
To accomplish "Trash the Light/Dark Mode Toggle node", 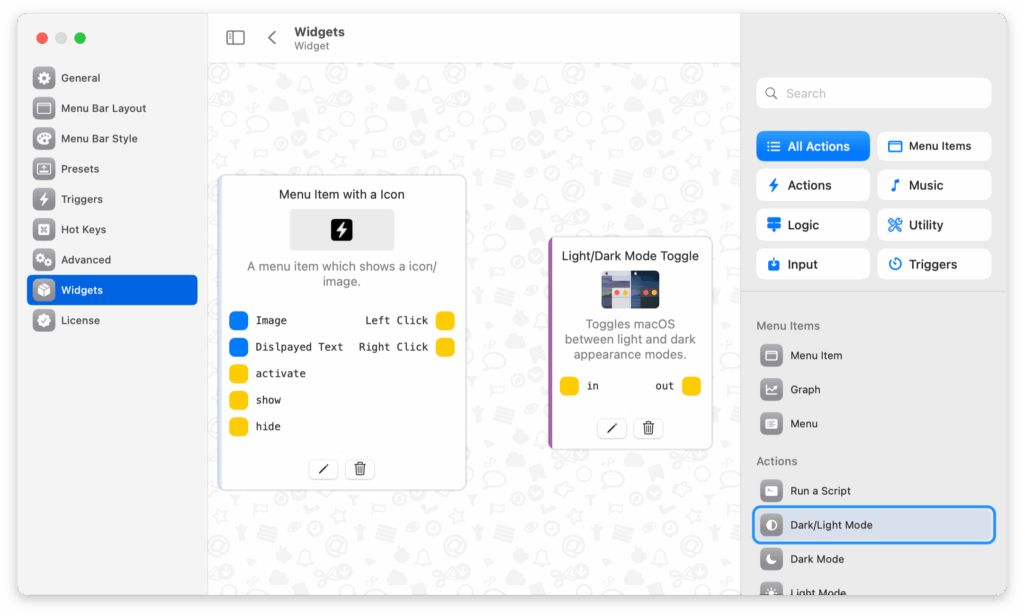I will 648,428.
